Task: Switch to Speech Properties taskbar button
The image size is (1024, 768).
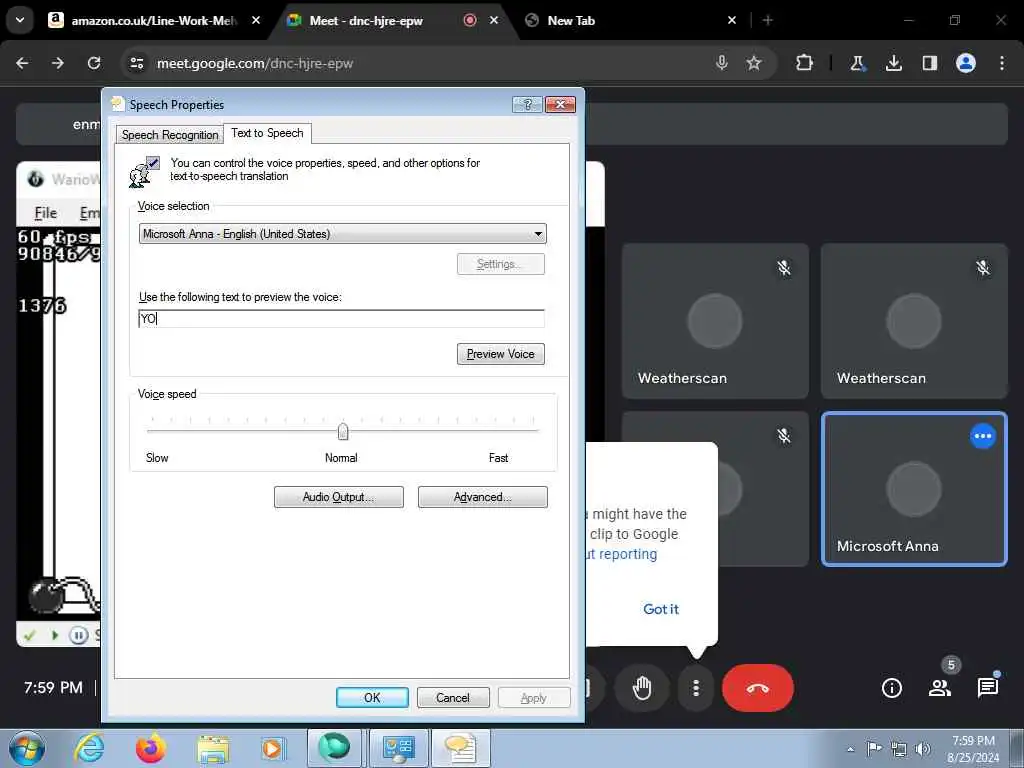Action: pos(460,748)
